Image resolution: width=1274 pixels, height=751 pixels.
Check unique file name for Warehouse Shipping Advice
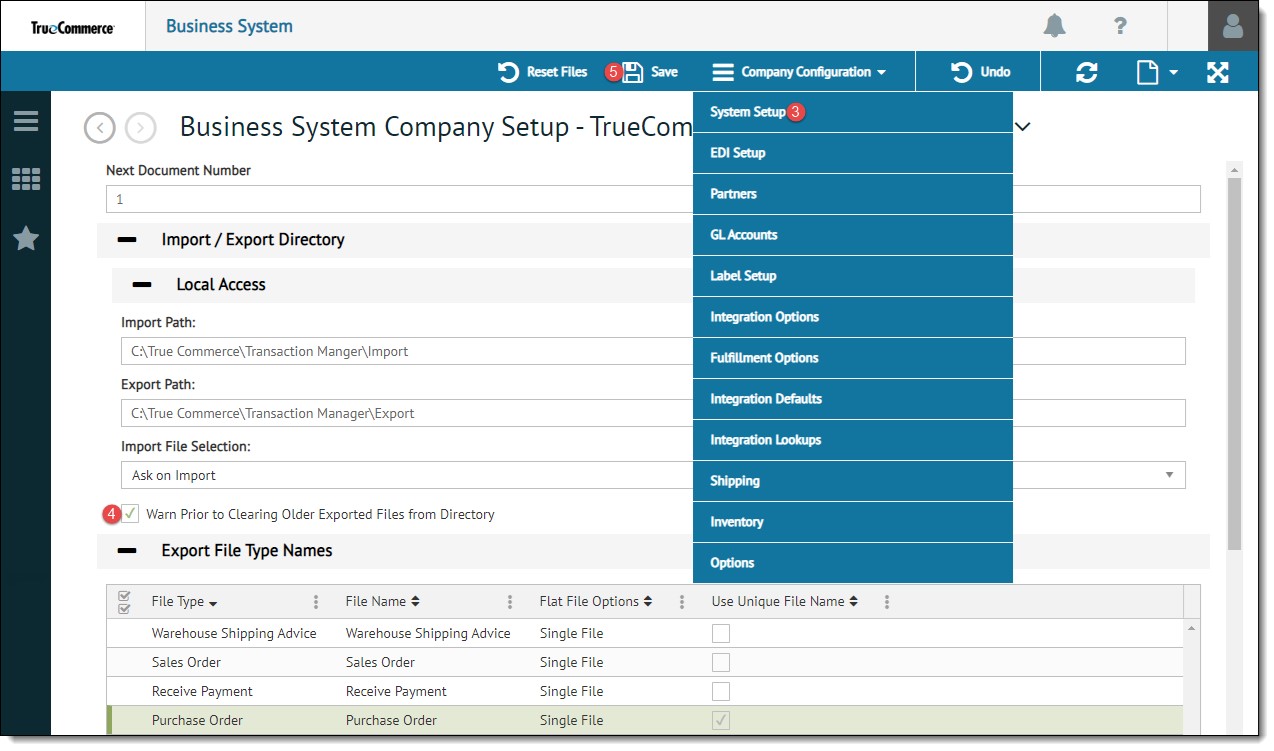tap(720, 633)
